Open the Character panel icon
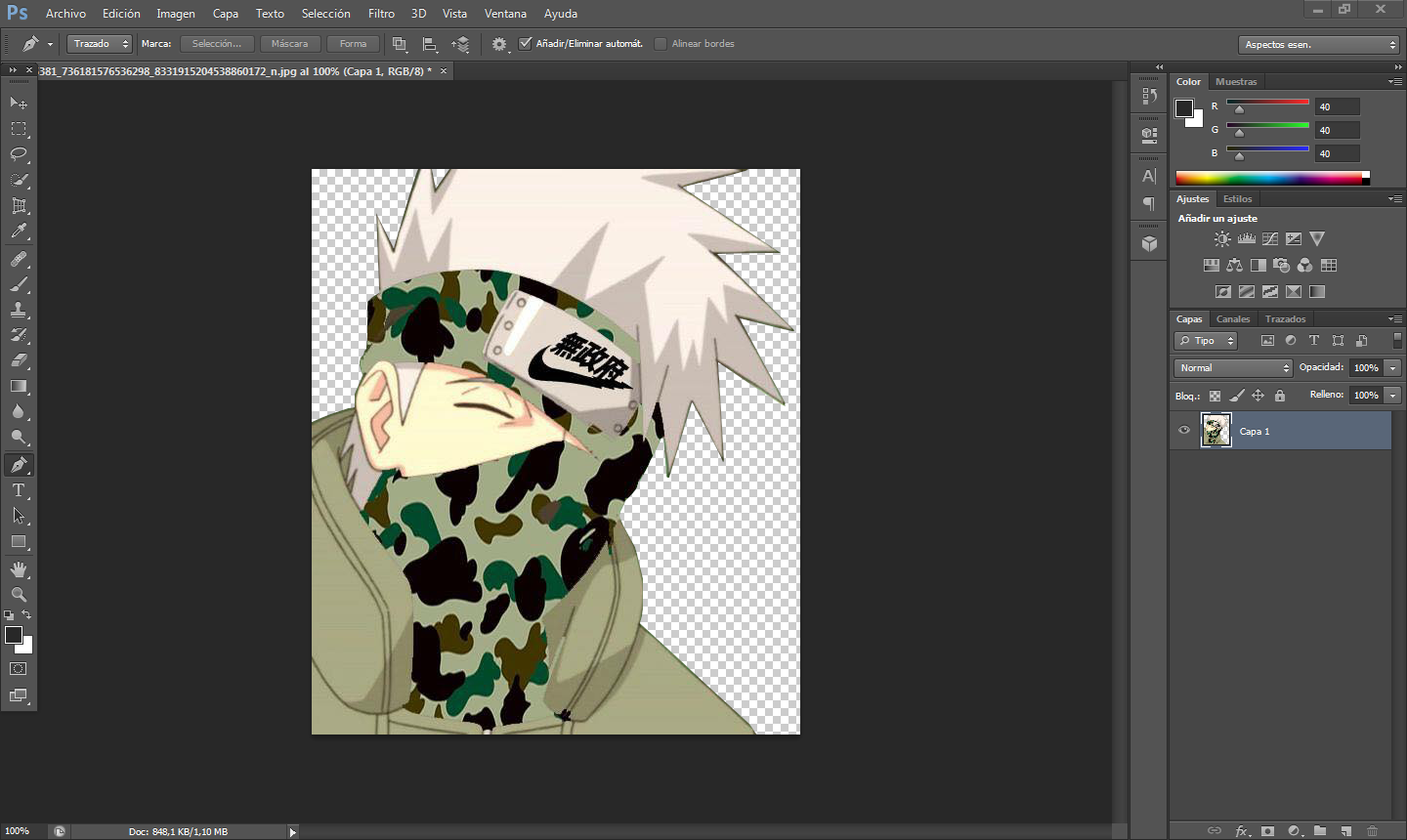The height and width of the screenshot is (840, 1407). [1149, 176]
